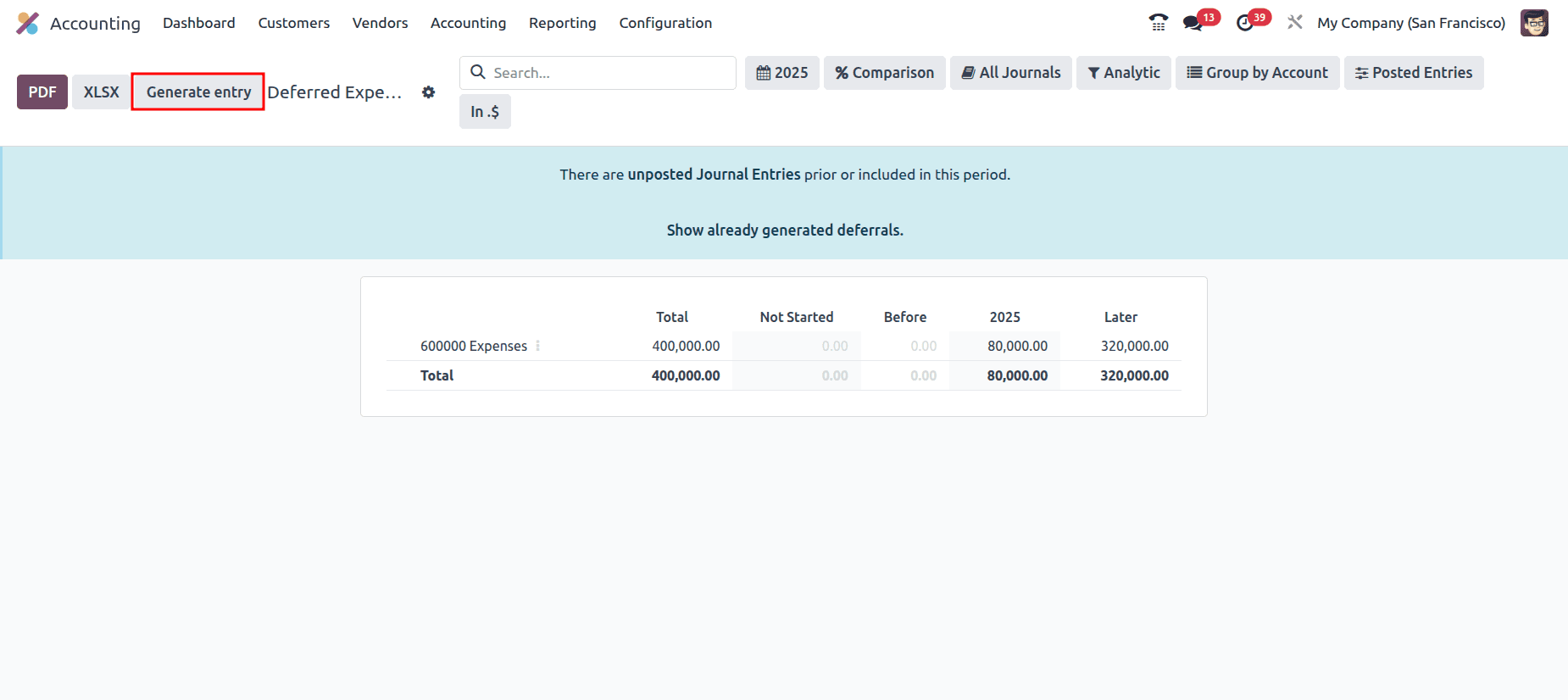Open options dots next to 600000 Expenses
This screenshot has width=1568, height=700.
[538, 346]
